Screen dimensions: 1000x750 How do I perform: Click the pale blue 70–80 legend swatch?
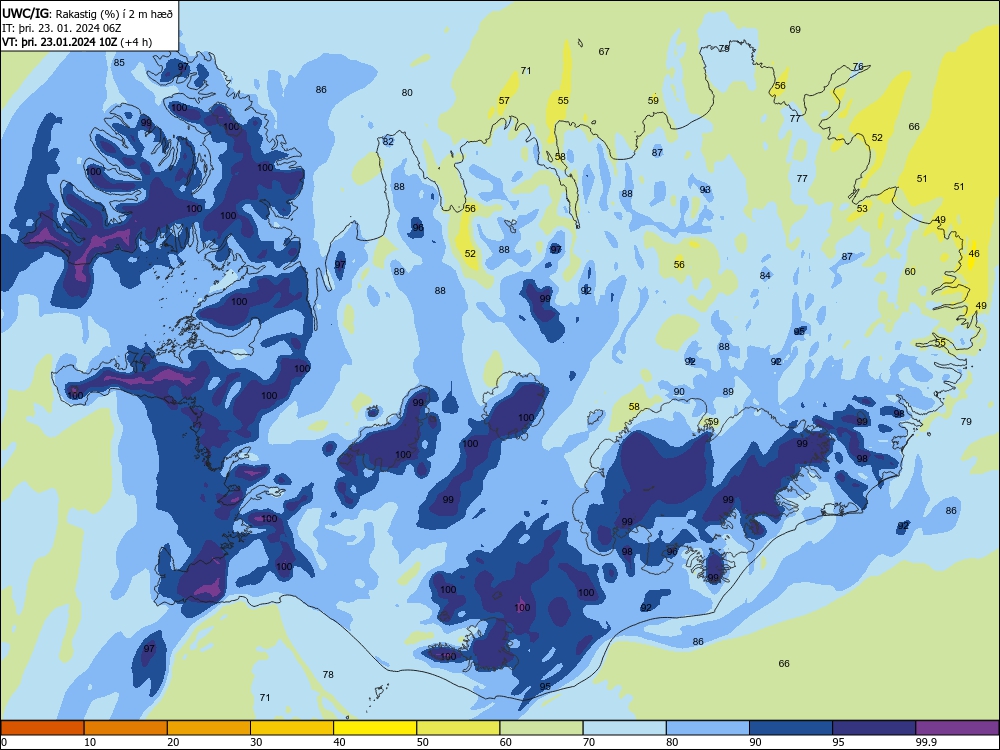point(624,728)
